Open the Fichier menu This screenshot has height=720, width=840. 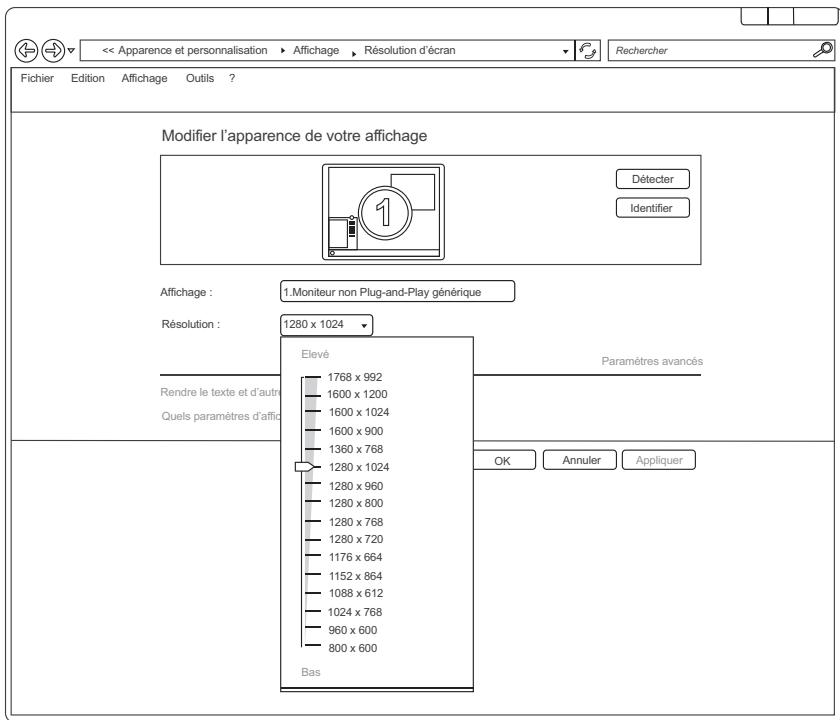37,78
